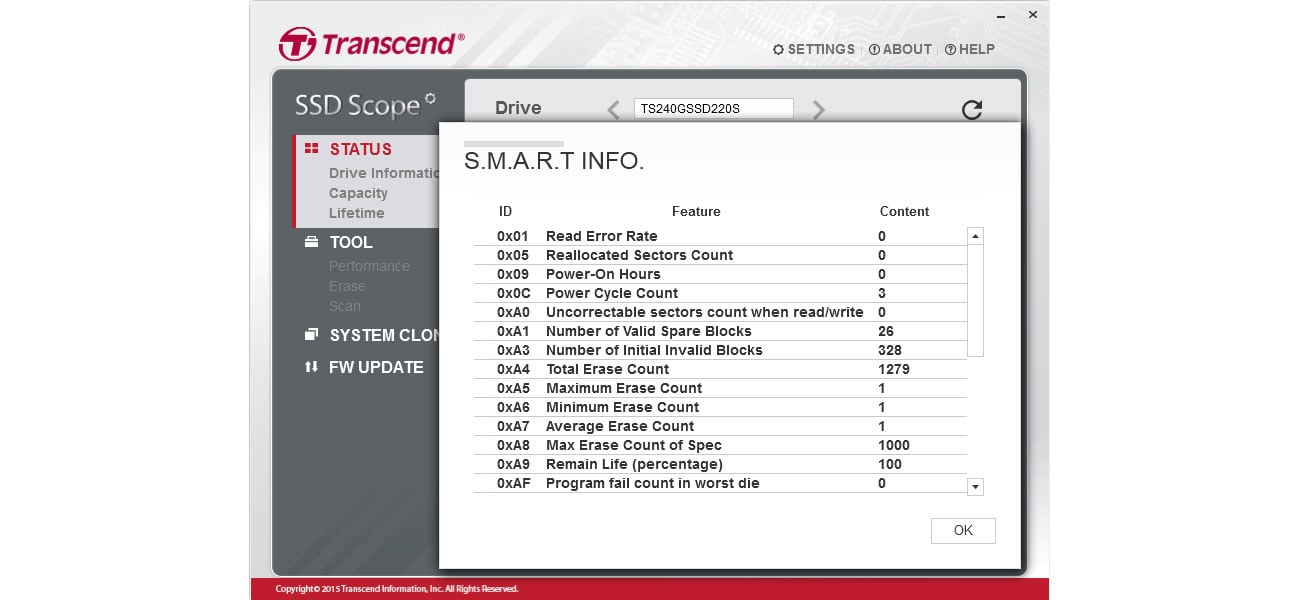Open FW Update via its arrows icon
1300x600 pixels.
coord(311,367)
